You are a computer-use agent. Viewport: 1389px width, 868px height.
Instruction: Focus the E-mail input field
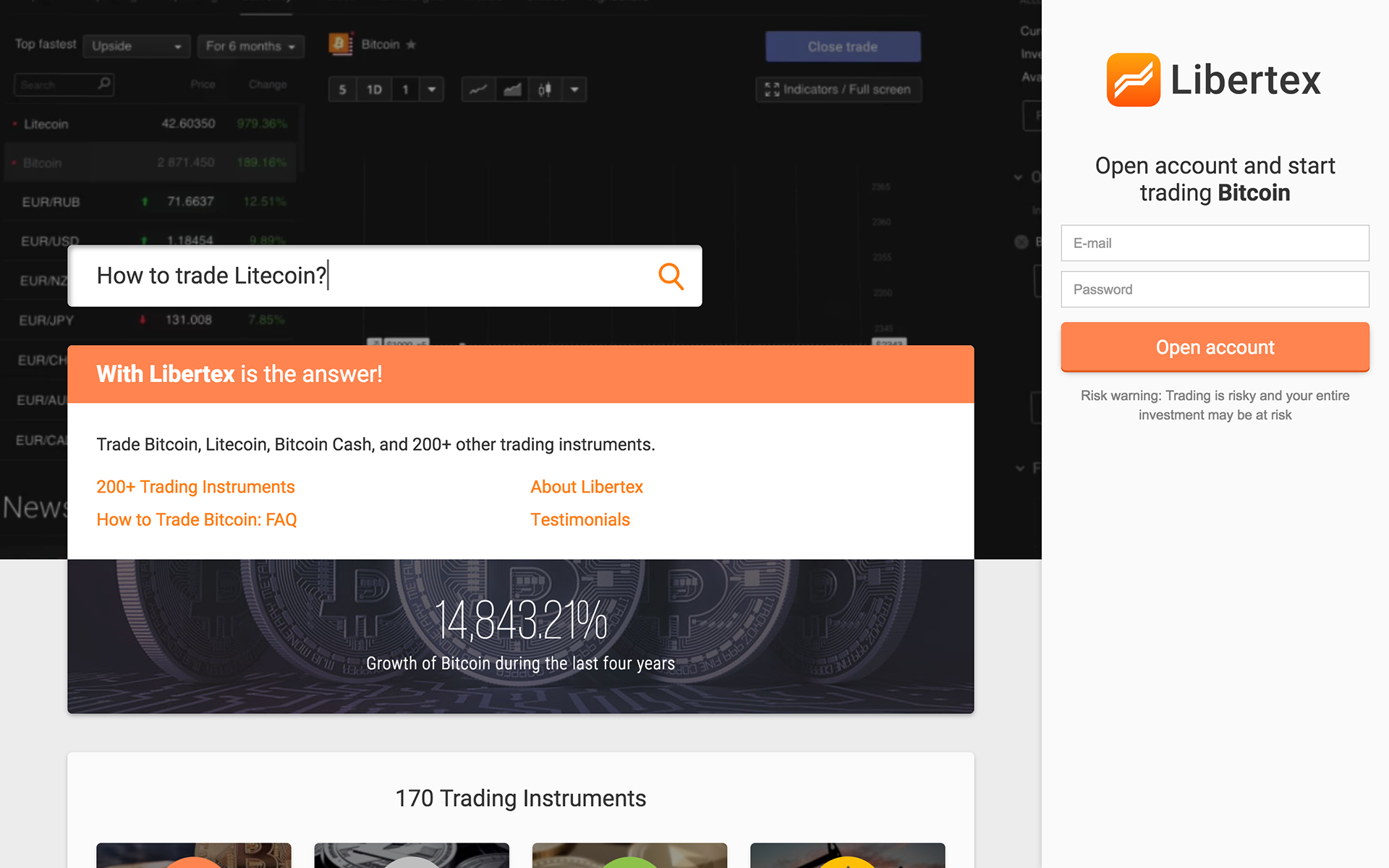coord(1215,243)
